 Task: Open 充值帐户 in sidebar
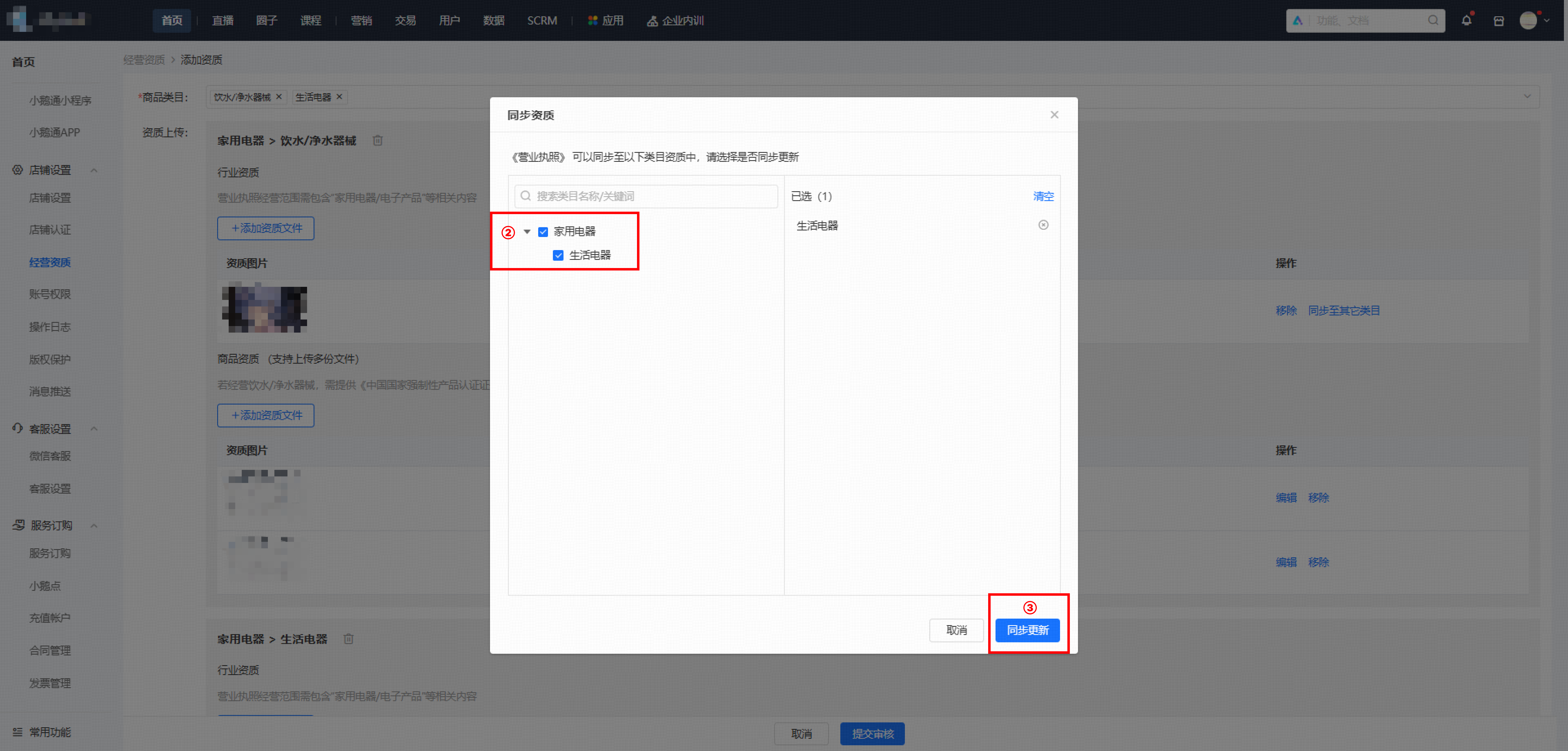(50, 618)
